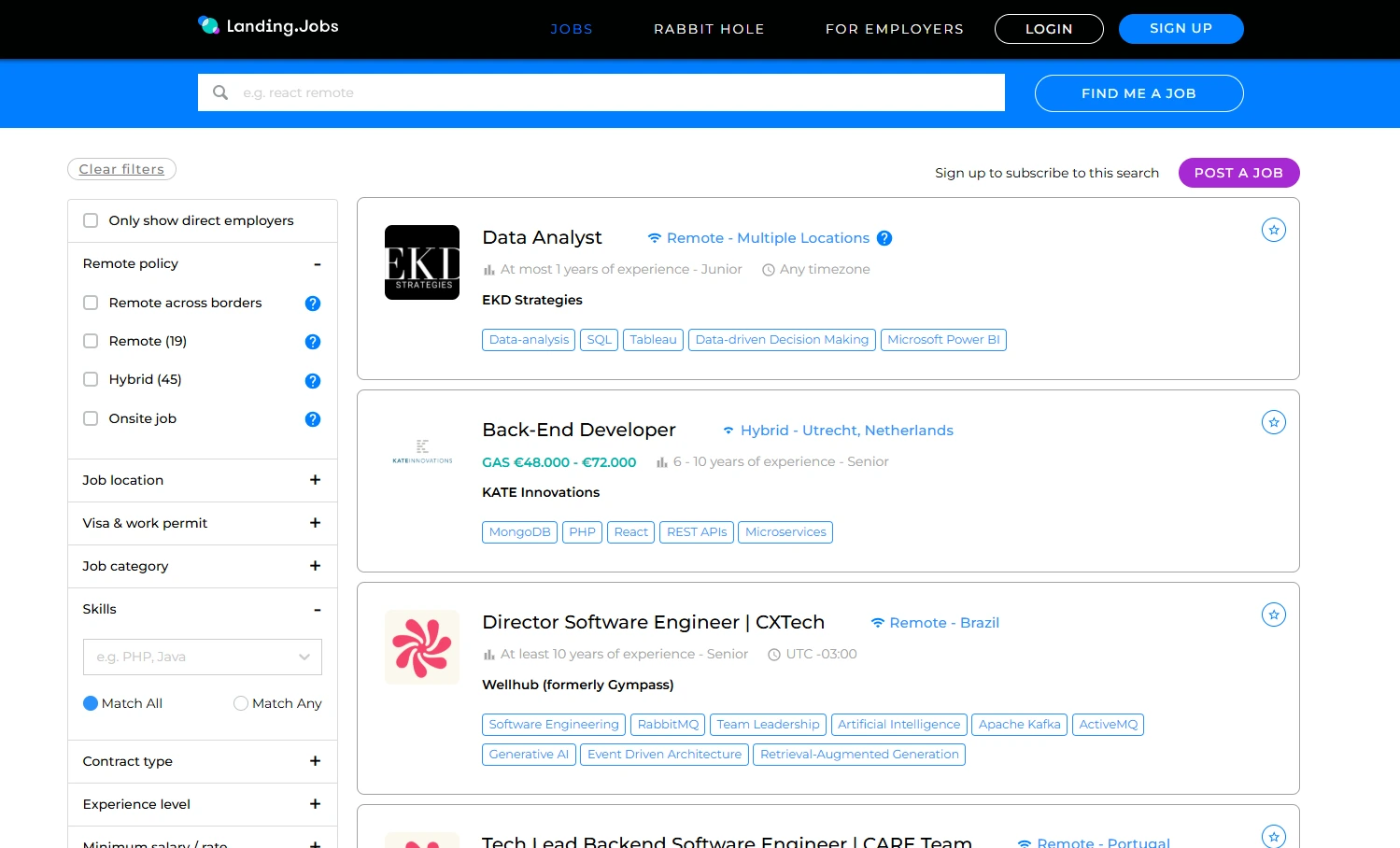Viewport: 1400px width, 848px height.
Task: Select the Match Any radio option
Action: (241, 703)
